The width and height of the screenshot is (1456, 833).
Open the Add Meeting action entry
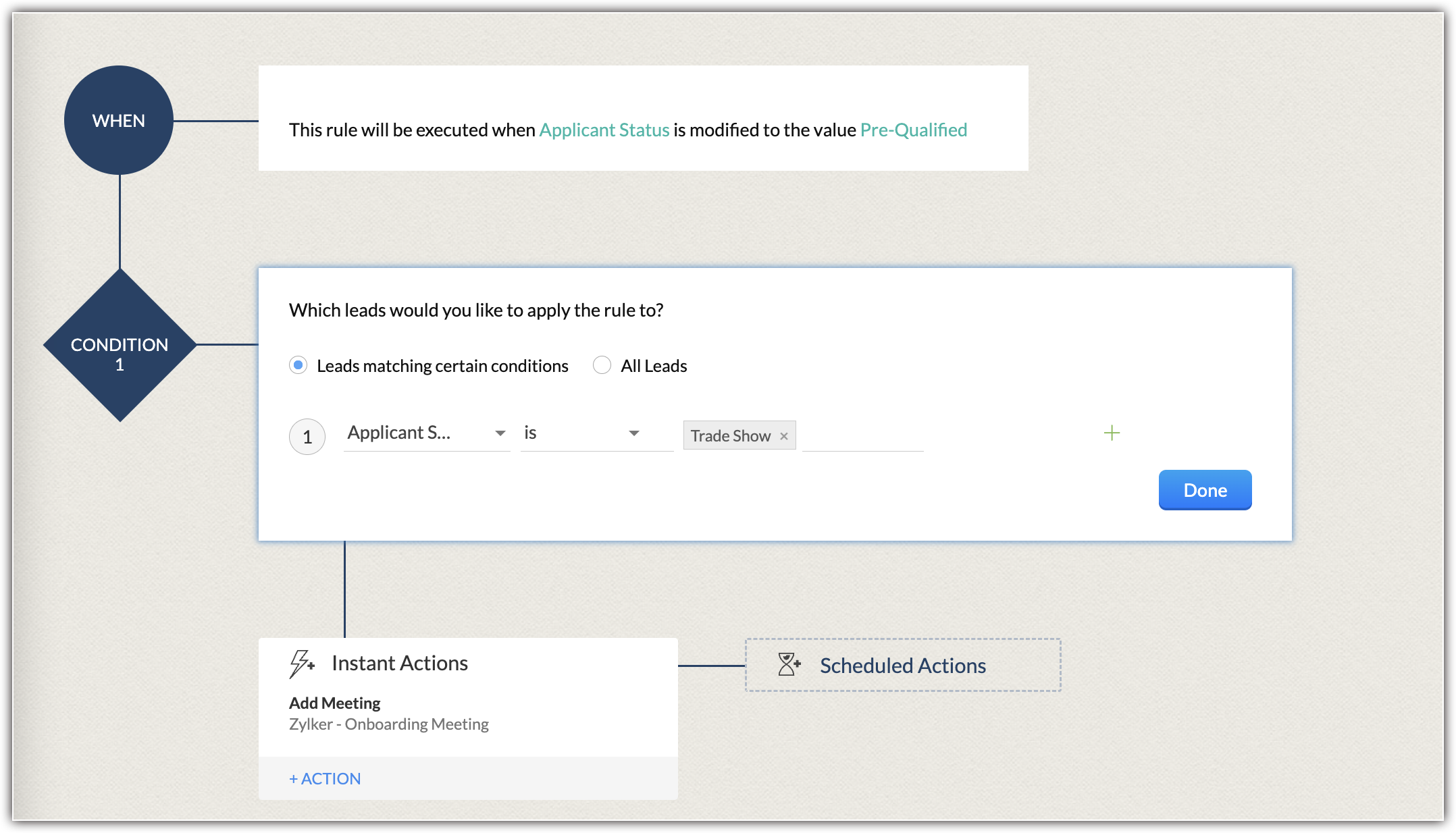(335, 703)
